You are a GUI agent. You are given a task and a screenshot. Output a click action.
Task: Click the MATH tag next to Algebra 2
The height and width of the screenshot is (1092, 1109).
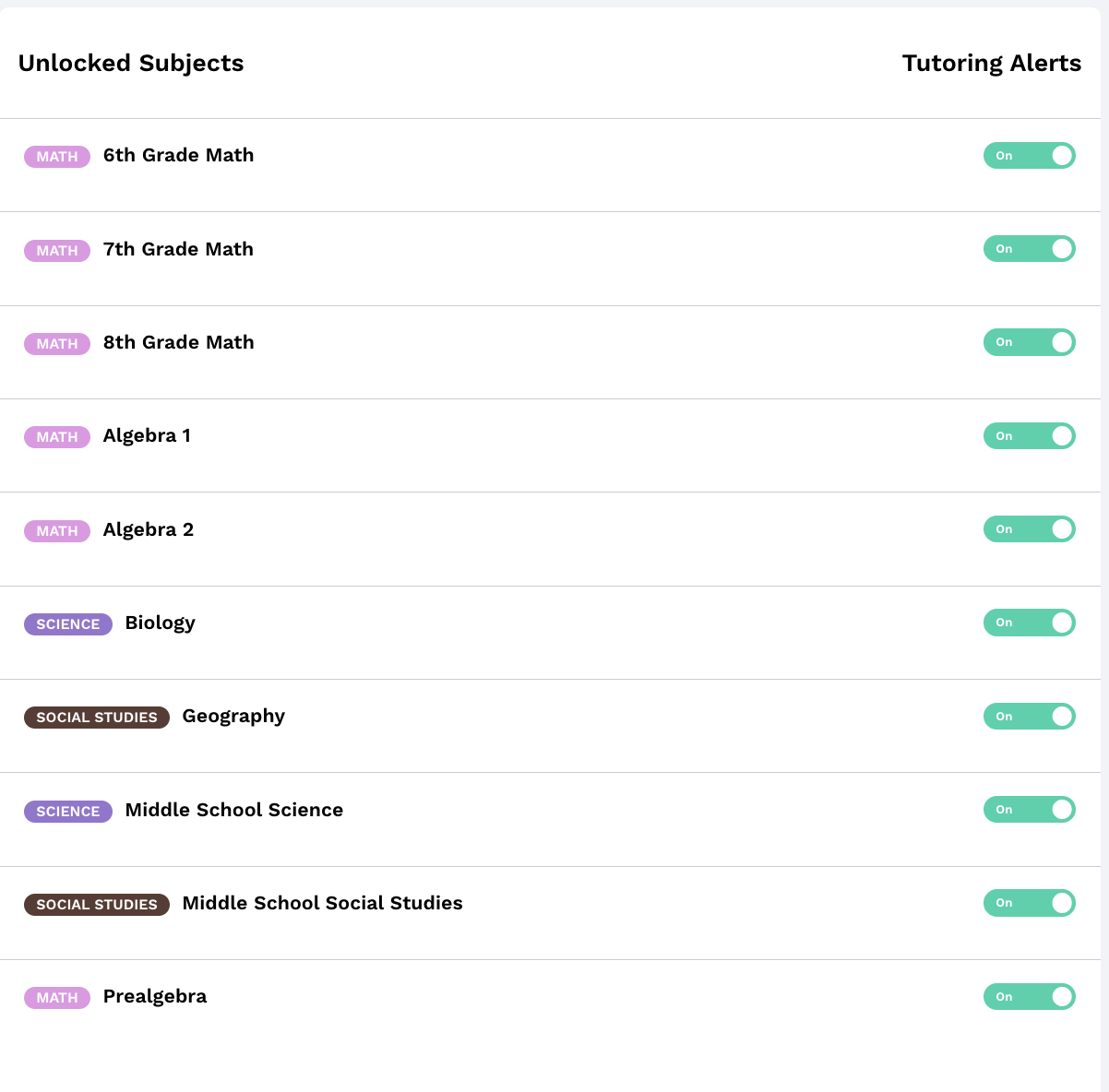57,531
